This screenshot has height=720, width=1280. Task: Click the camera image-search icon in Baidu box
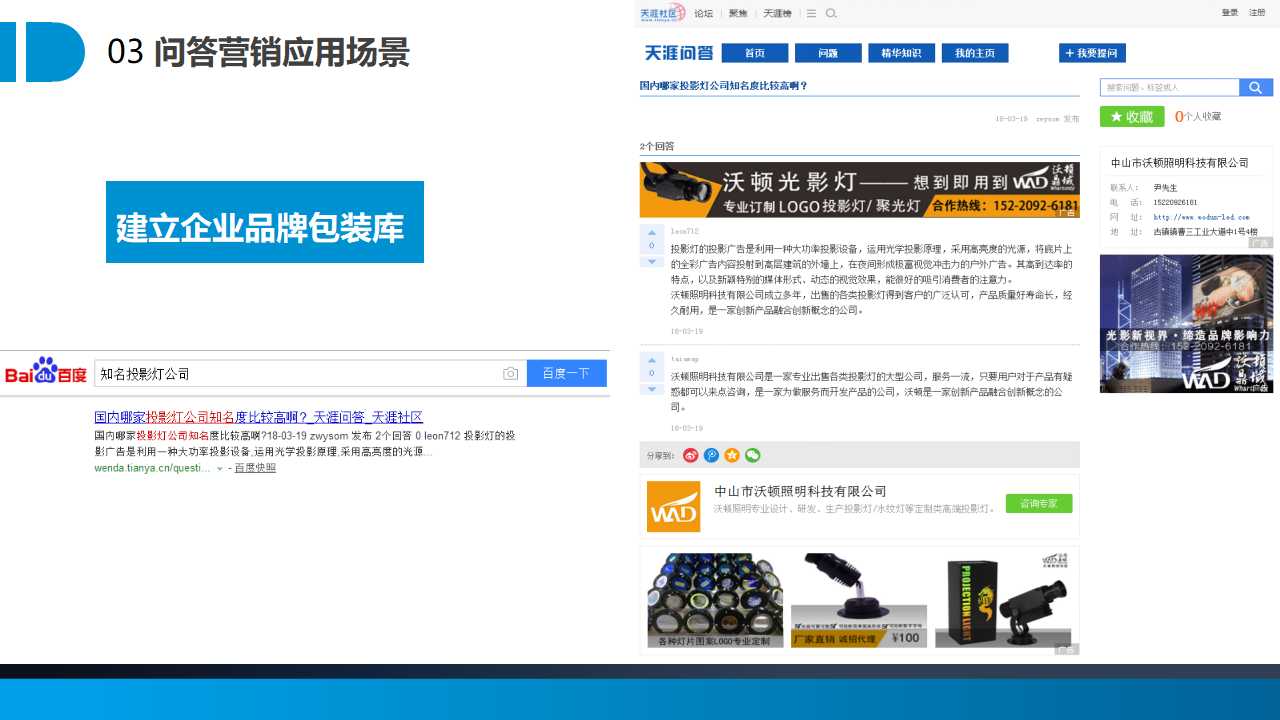510,373
